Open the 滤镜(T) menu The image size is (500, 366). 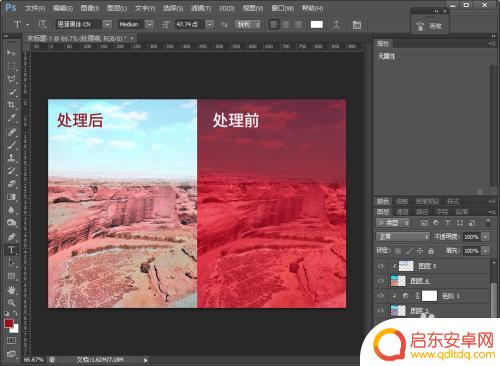click(x=201, y=8)
